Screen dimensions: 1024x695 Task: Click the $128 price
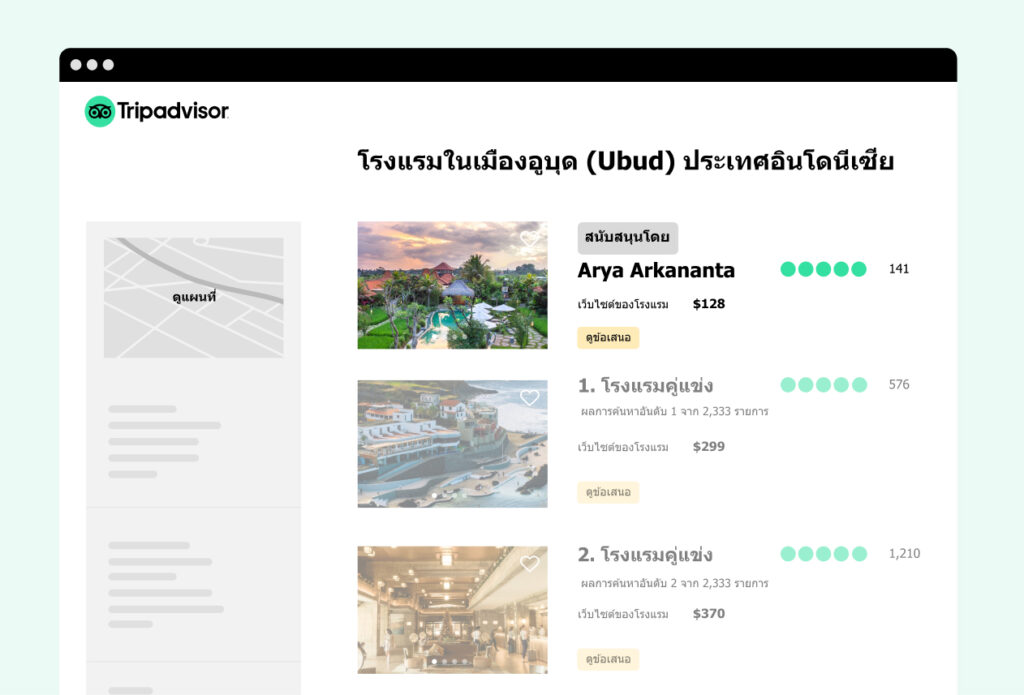709,304
